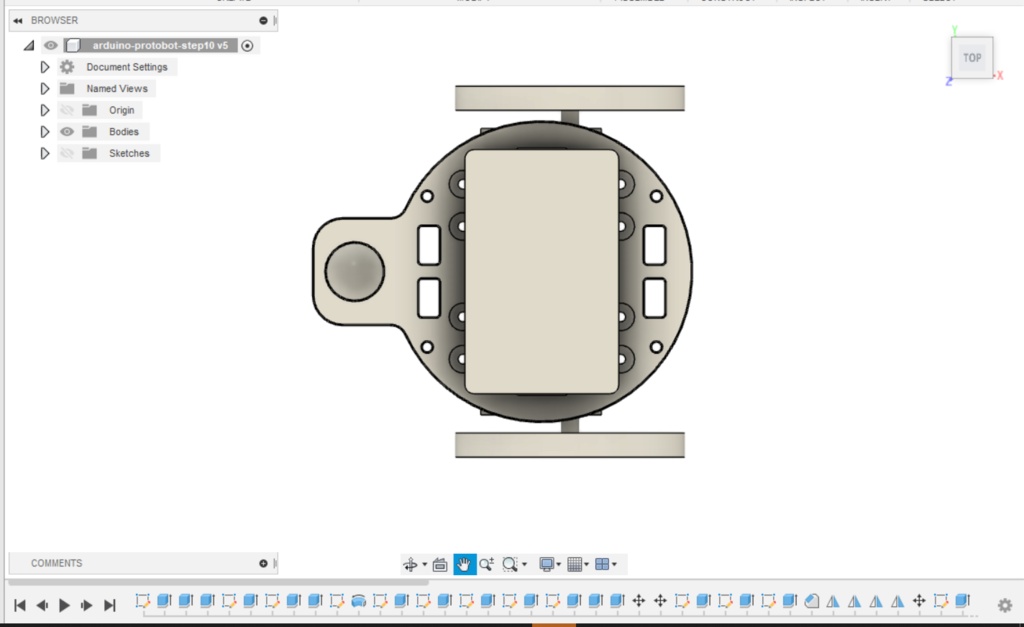Image resolution: width=1024 pixels, height=627 pixels.
Task: Select the Sketches label in browser
Action: point(129,153)
